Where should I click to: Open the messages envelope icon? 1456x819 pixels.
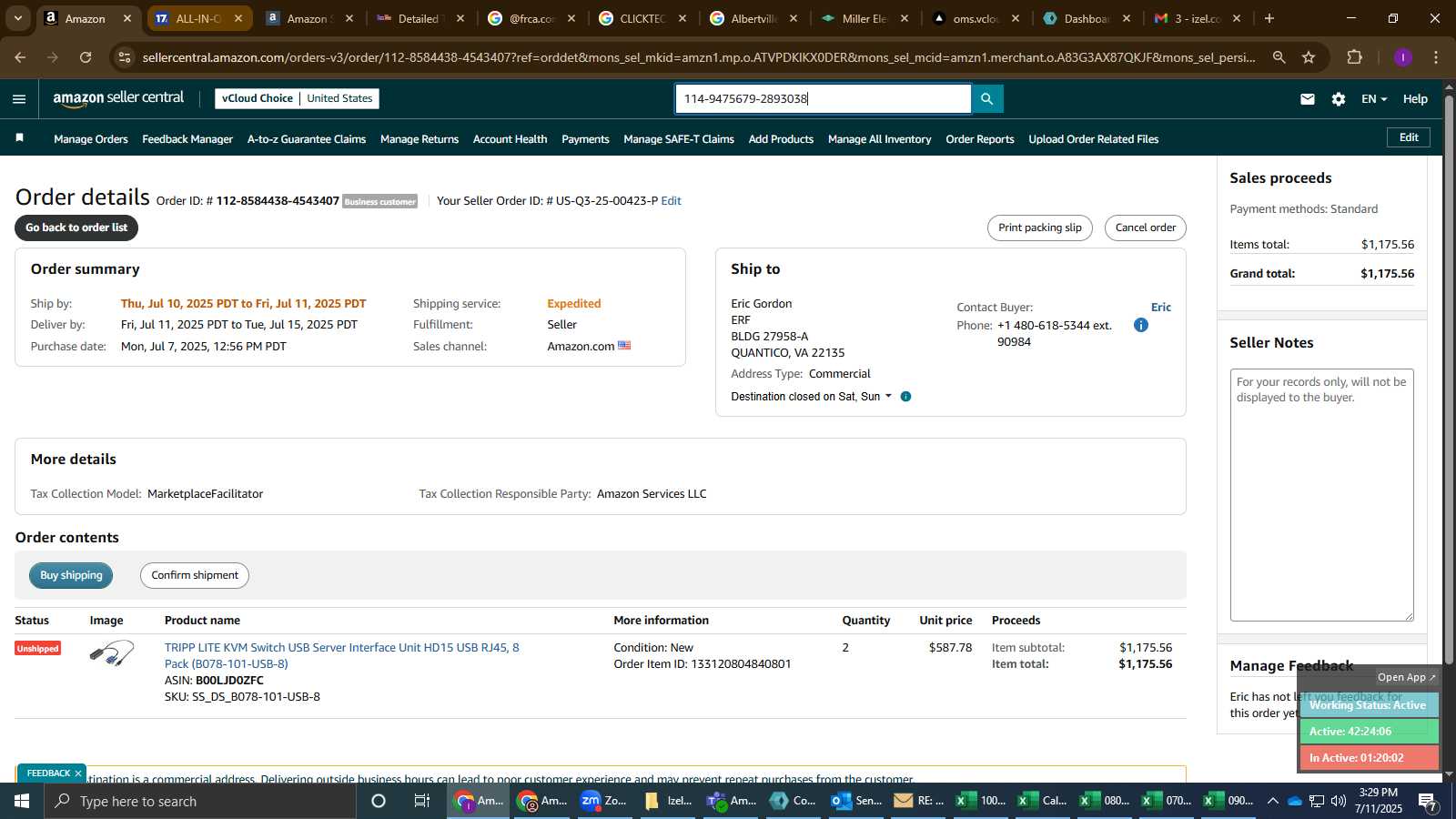click(1308, 99)
